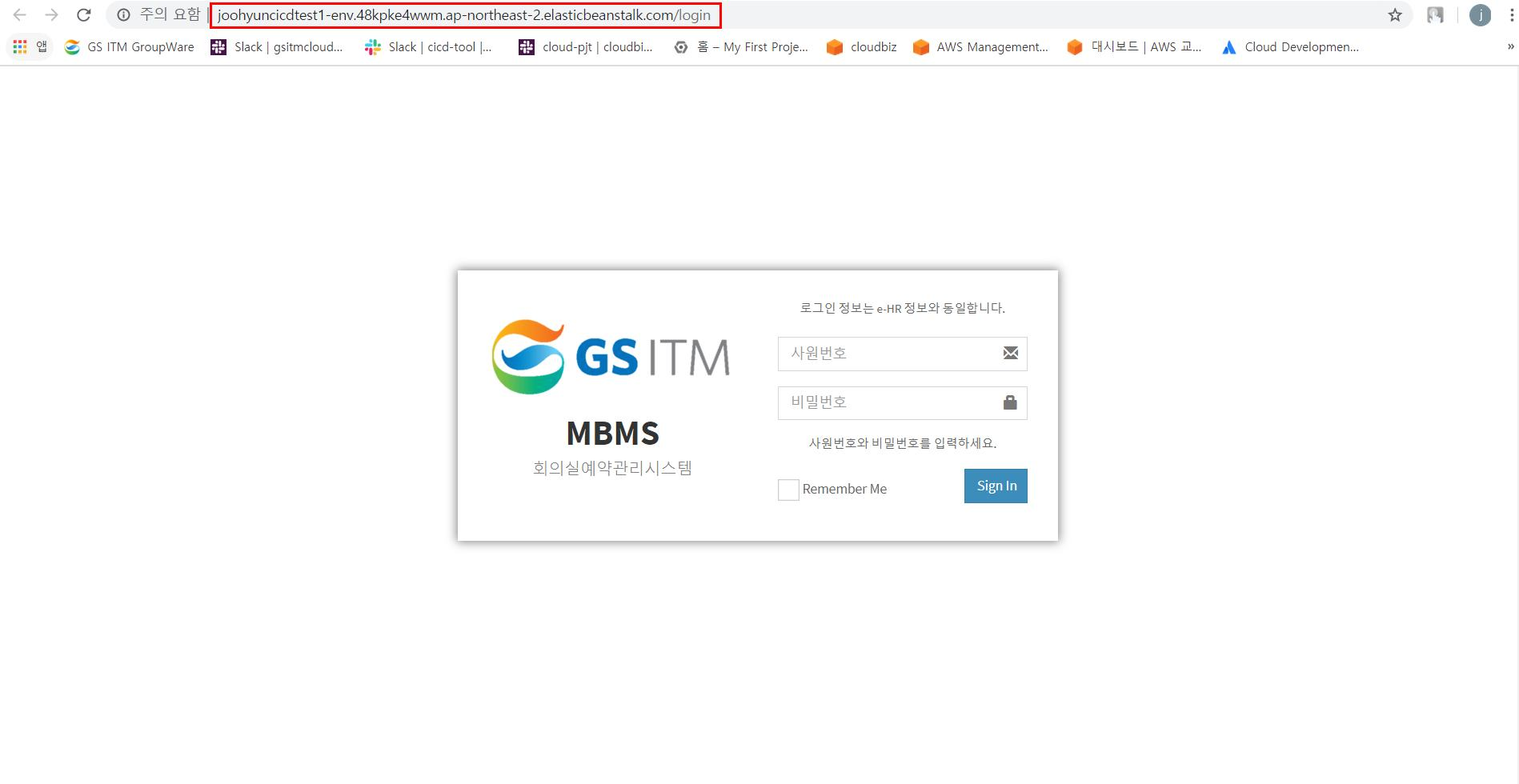The width and height of the screenshot is (1519, 784).
Task: Bookmark this page with the star icon
Action: [x=1395, y=15]
